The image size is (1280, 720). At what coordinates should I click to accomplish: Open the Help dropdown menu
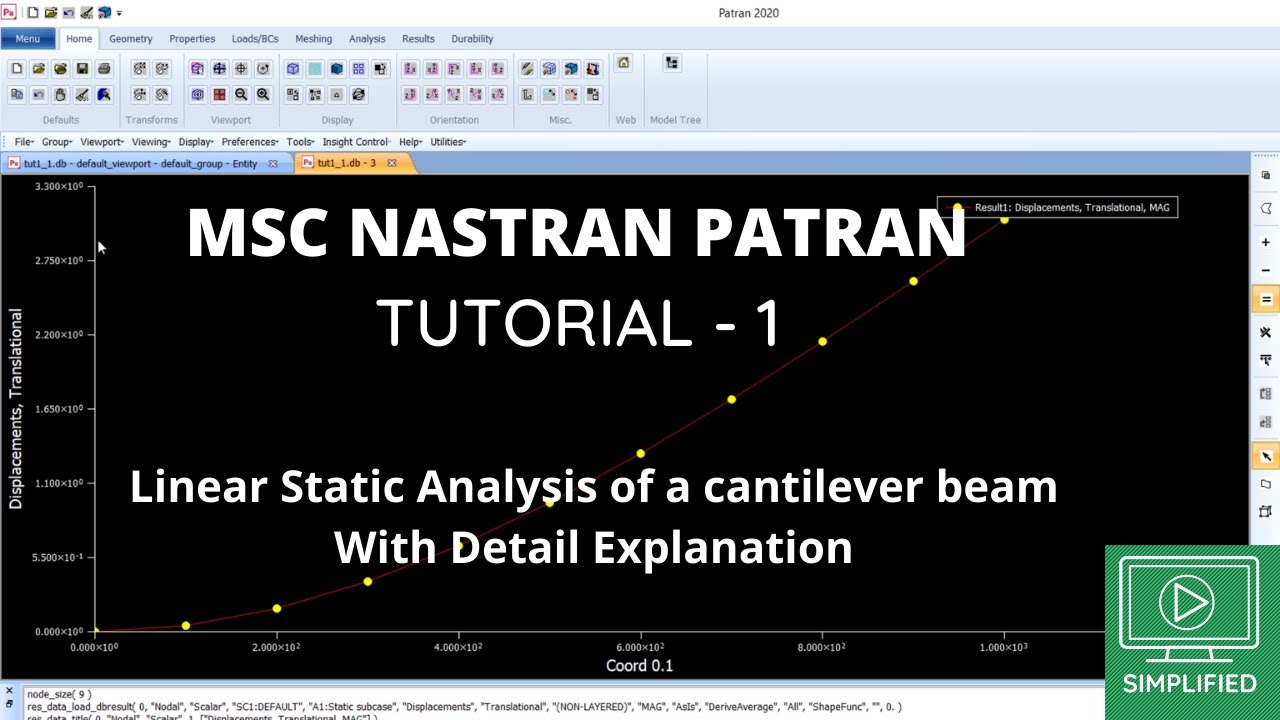(x=410, y=142)
